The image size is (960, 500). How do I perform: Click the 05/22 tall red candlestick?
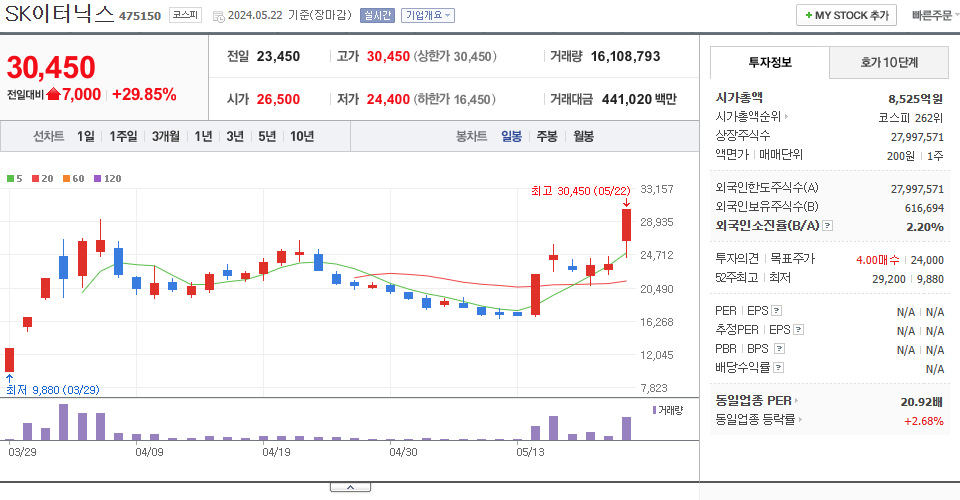(x=626, y=225)
